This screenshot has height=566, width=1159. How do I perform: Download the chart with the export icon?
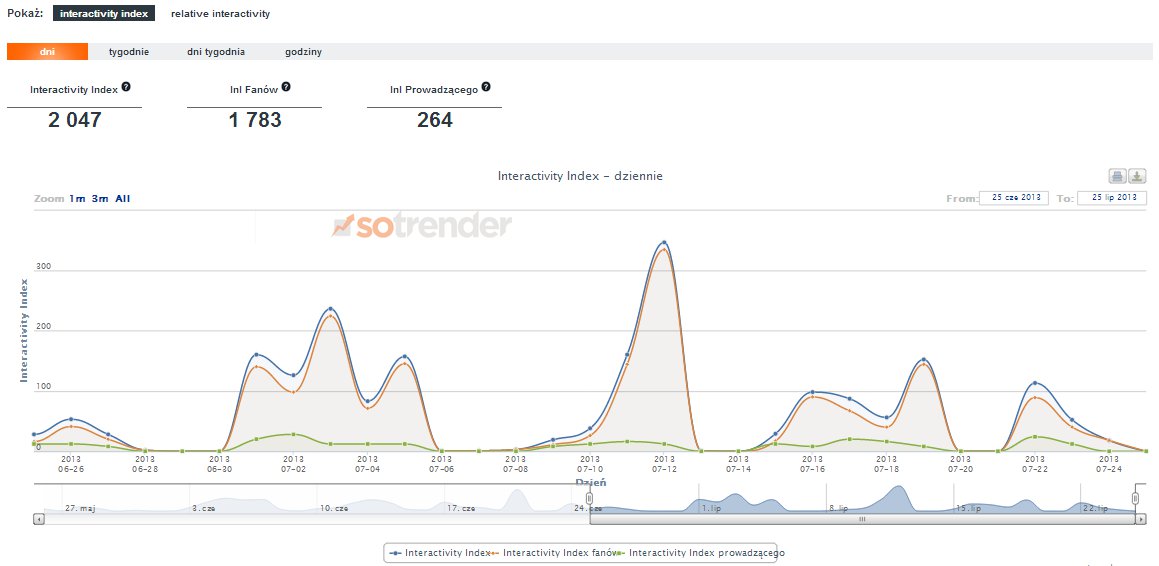(1137, 177)
